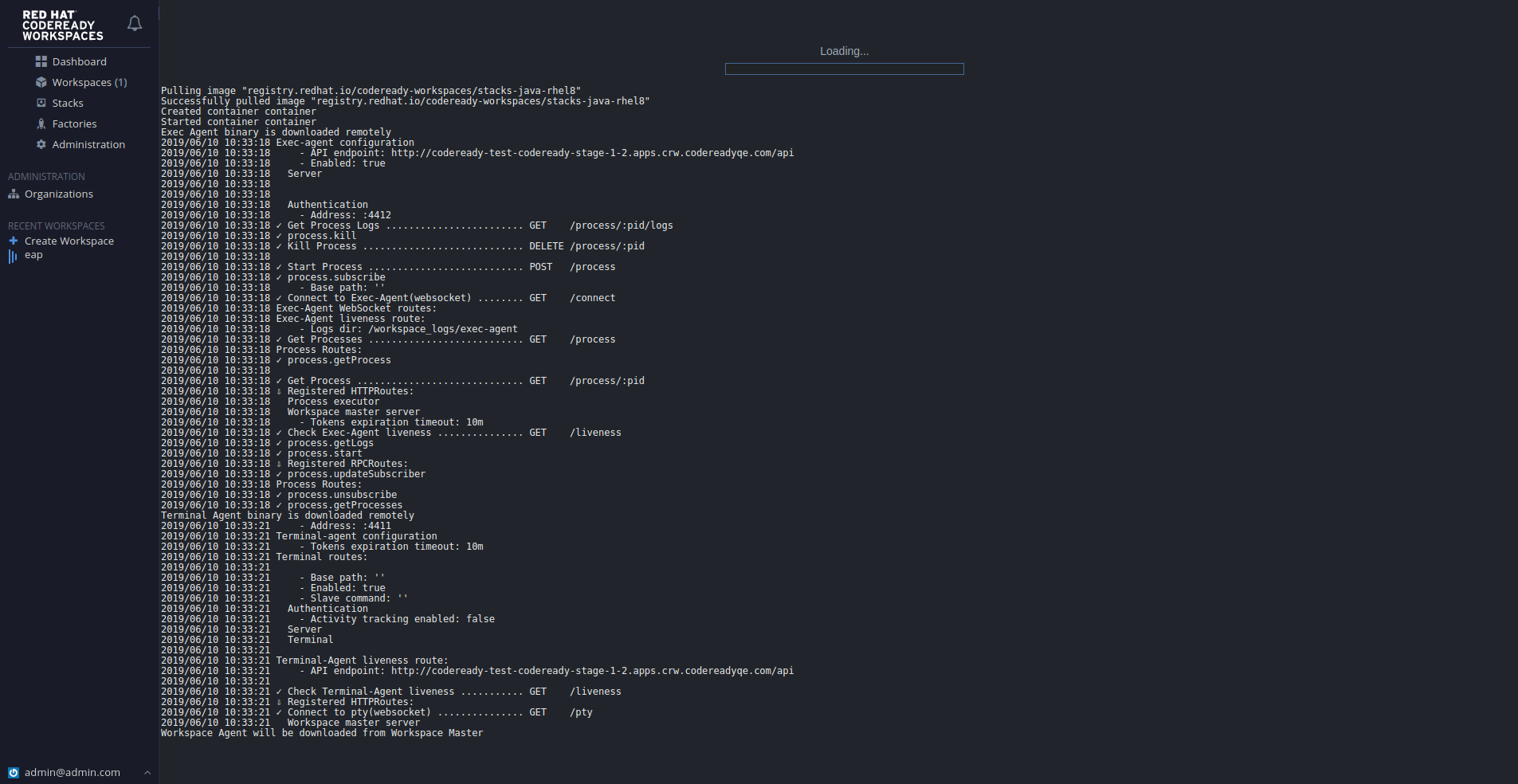The height and width of the screenshot is (784, 1518).
Task: Open the Administration menu label
Action: [89, 144]
